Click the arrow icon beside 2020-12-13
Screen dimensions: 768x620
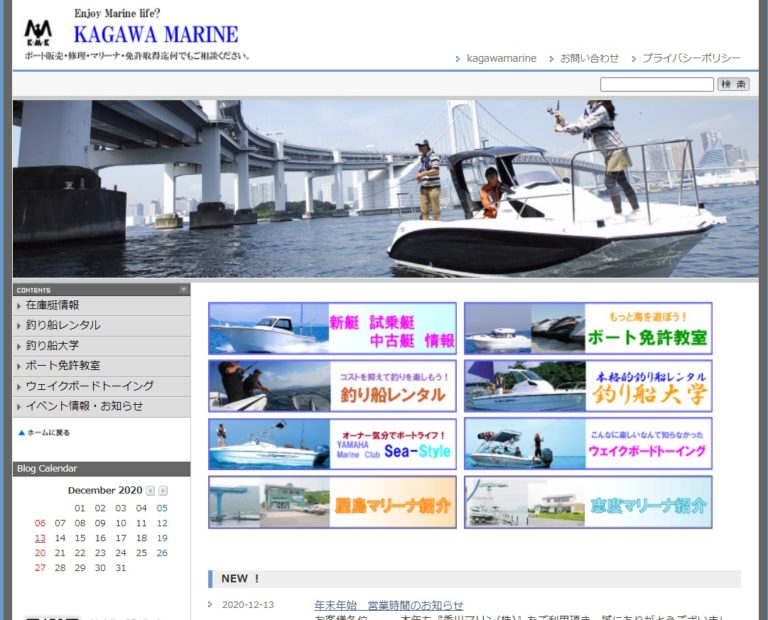tap(210, 605)
